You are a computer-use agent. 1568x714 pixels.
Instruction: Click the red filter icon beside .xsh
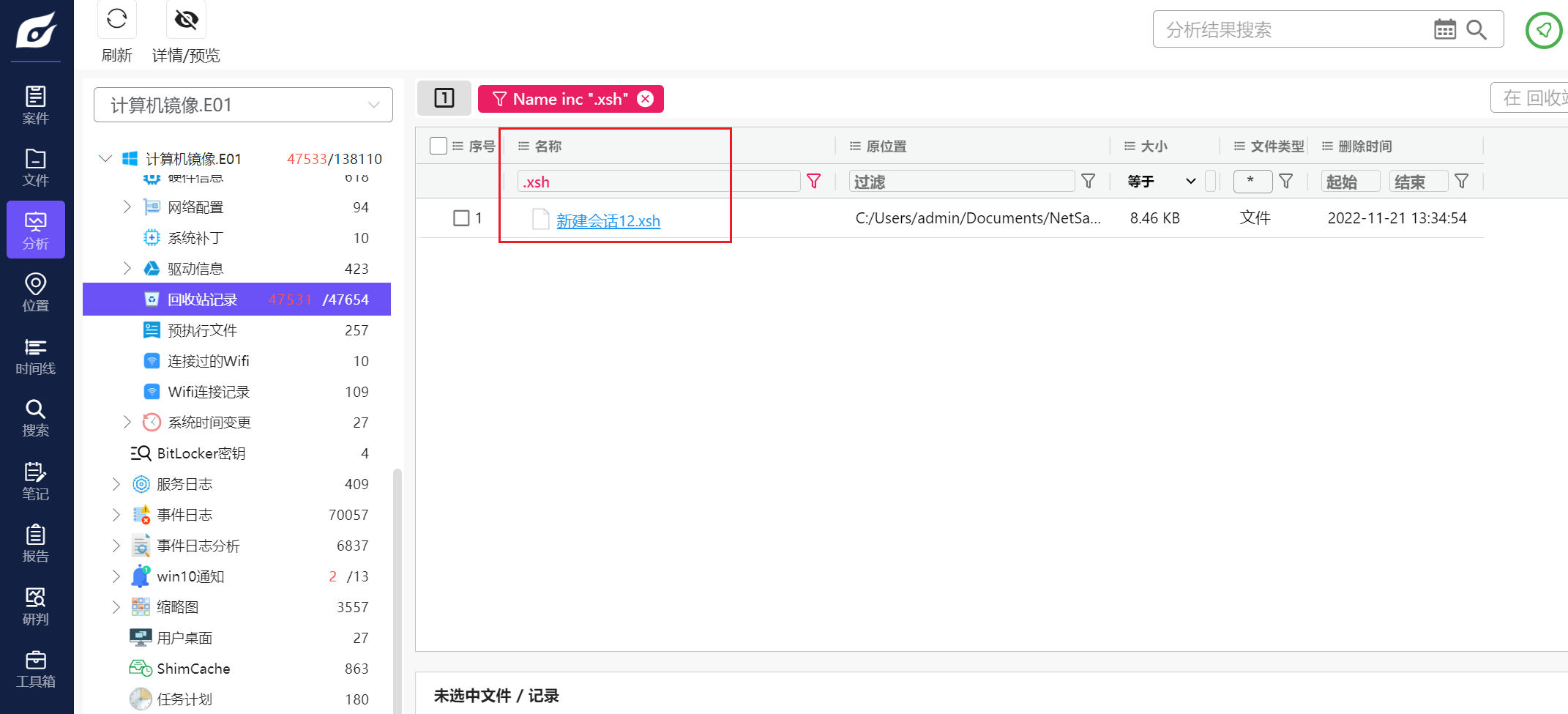click(813, 181)
